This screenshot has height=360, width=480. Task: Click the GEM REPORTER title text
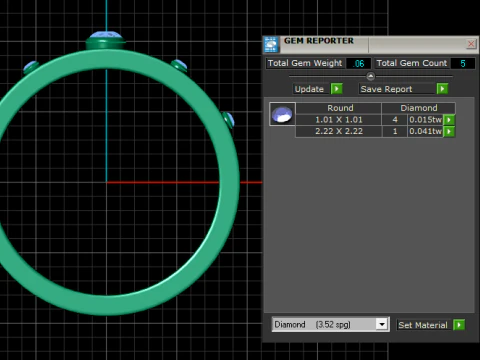[x=319, y=41]
